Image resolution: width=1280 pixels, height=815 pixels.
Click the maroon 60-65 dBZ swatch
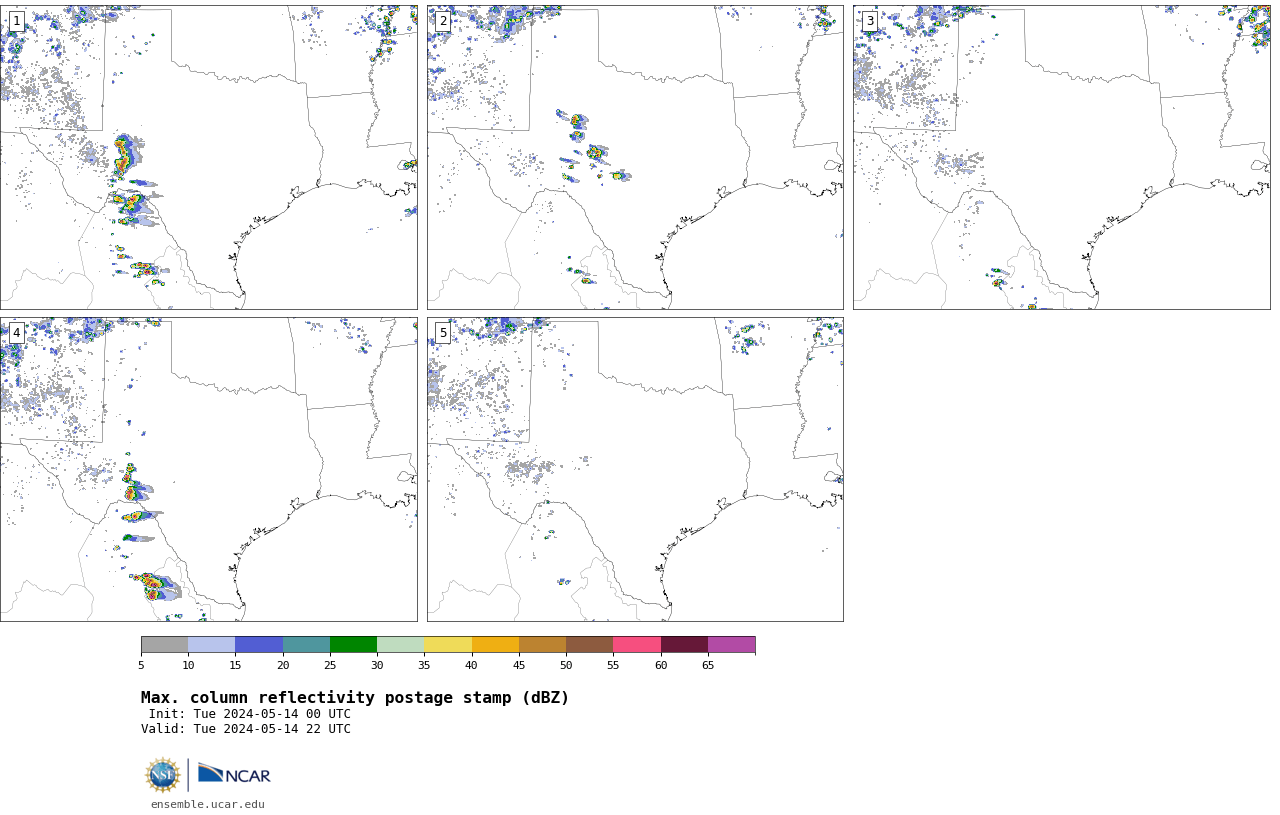coord(684,644)
